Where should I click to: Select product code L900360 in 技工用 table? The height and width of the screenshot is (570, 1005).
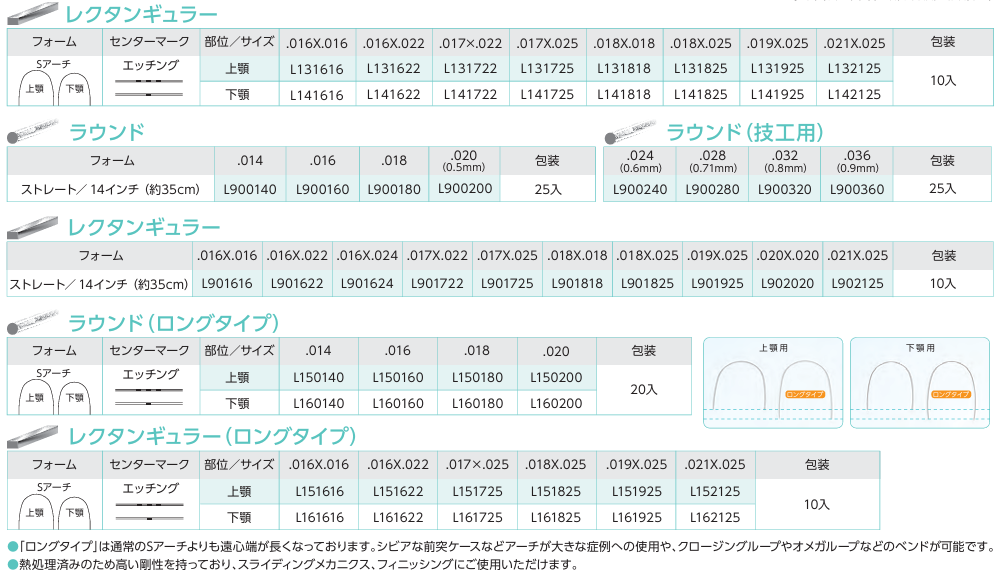coord(857,188)
